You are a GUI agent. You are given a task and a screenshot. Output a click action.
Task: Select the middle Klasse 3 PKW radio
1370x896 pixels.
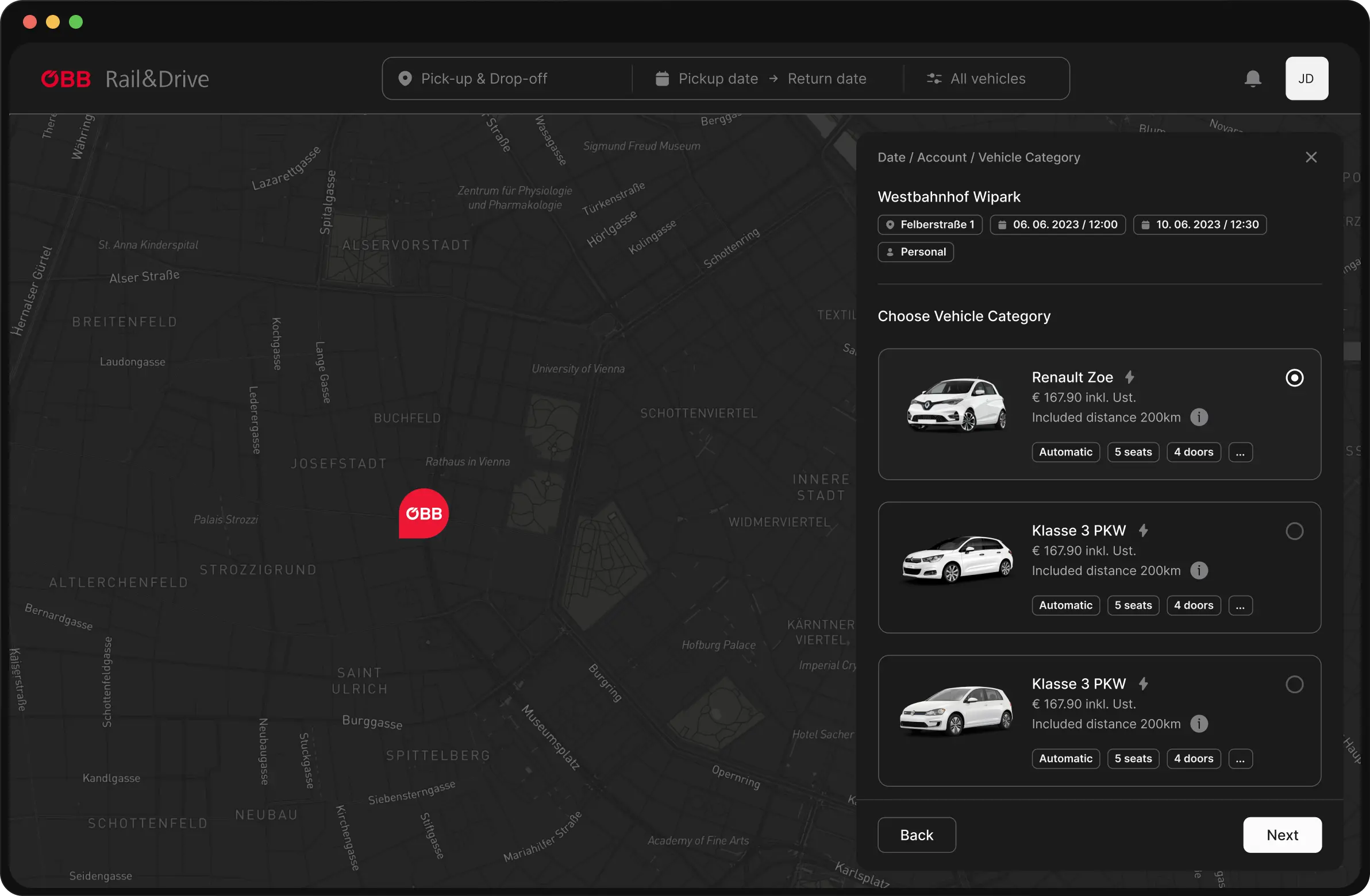coord(1294,531)
